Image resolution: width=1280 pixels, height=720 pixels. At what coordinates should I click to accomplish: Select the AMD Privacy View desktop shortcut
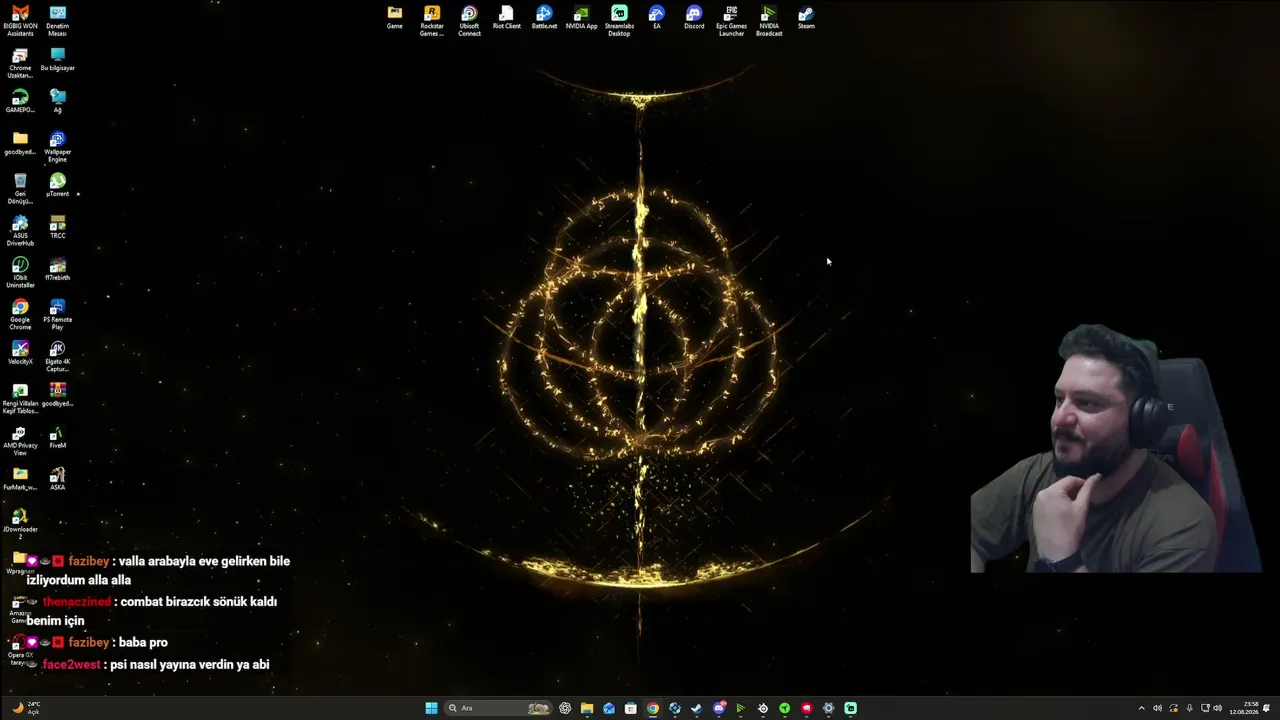click(x=20, y=440)
